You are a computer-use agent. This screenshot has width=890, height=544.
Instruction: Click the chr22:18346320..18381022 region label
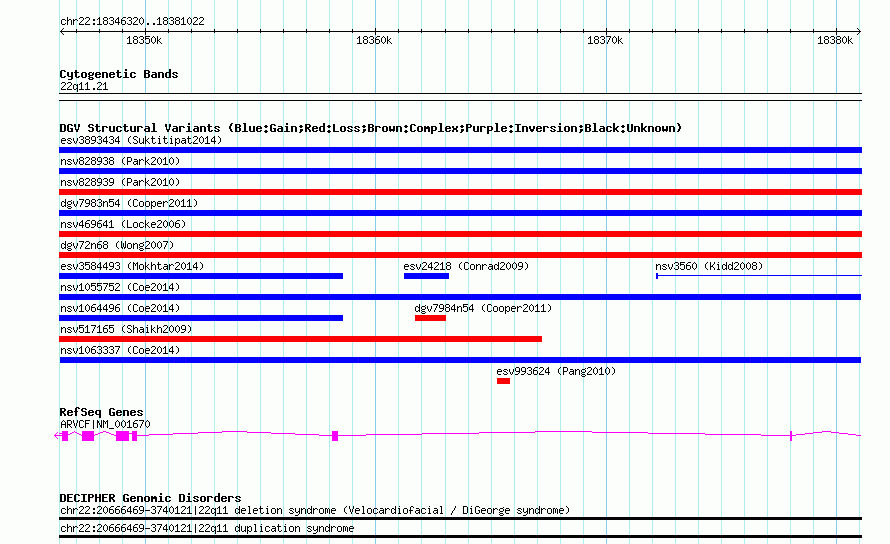click(132, 21)
